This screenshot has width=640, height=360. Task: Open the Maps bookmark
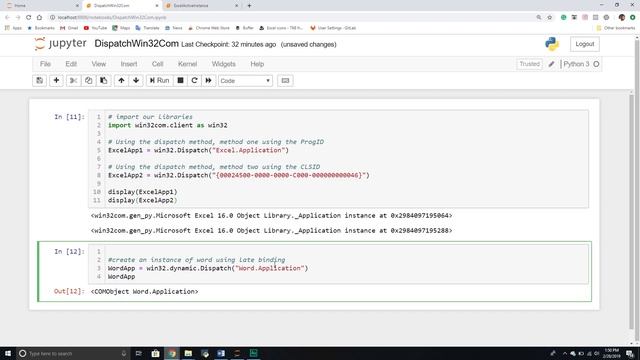click(x=121, y=28)
